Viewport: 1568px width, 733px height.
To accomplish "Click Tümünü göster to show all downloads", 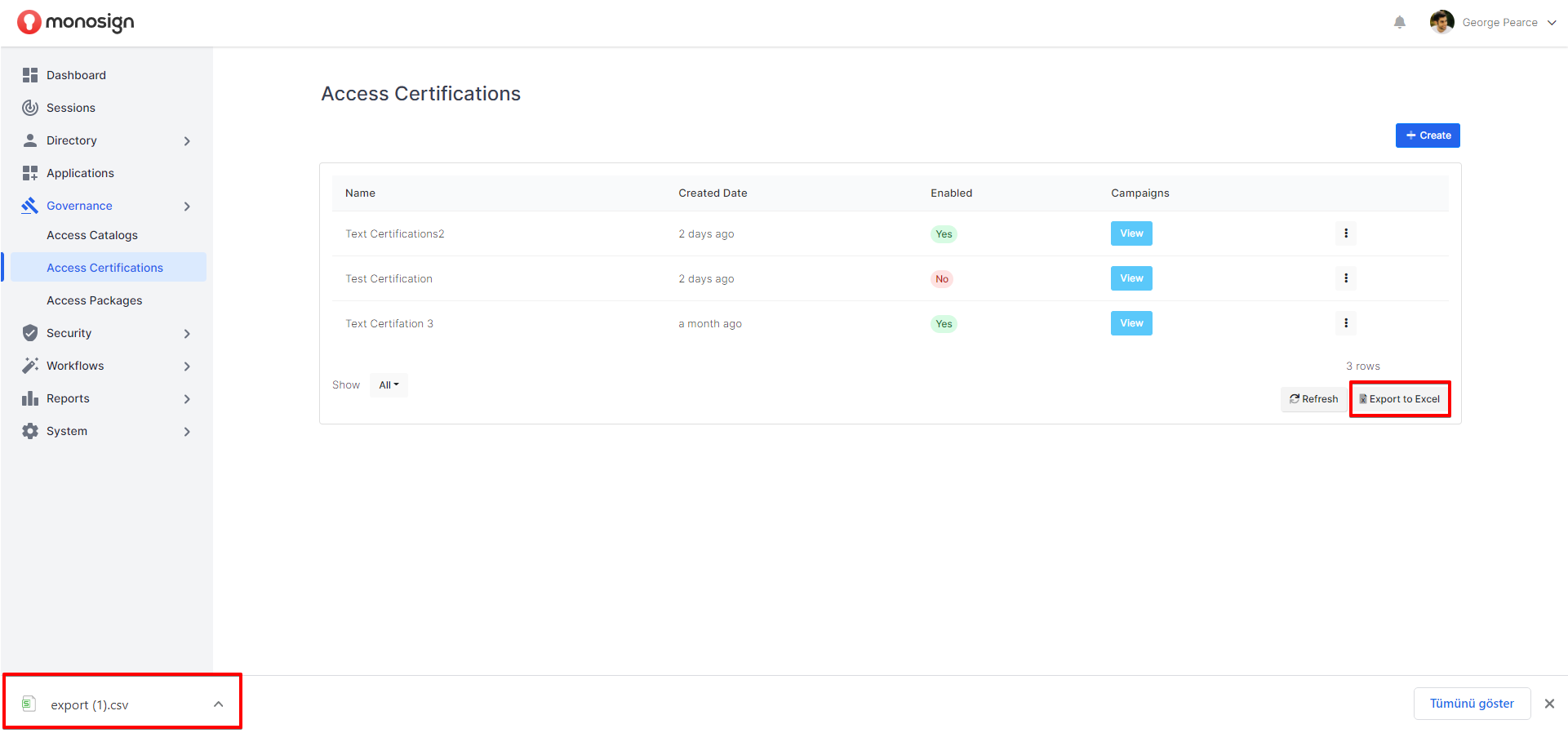I will [x=1471, y=704].
